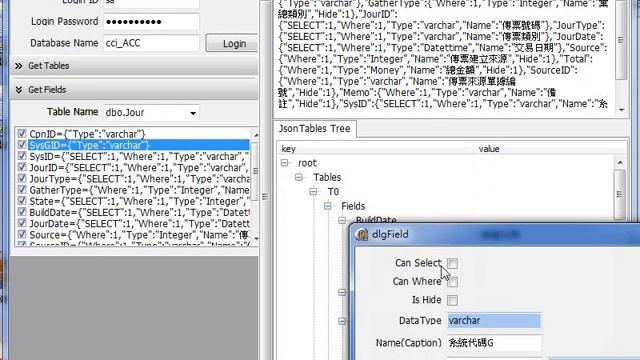Toggle the GatherType field checkbox

pos(22,190)
